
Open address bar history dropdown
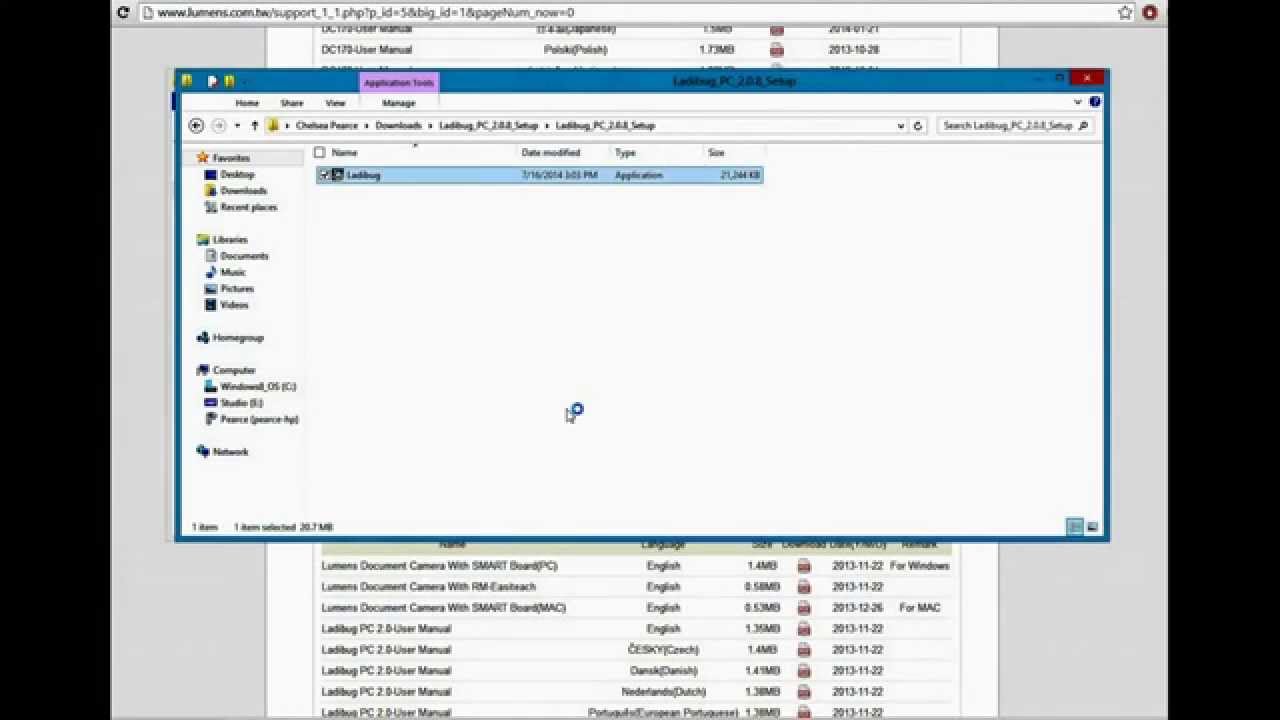pyautogui.click(x=901, y=126)
